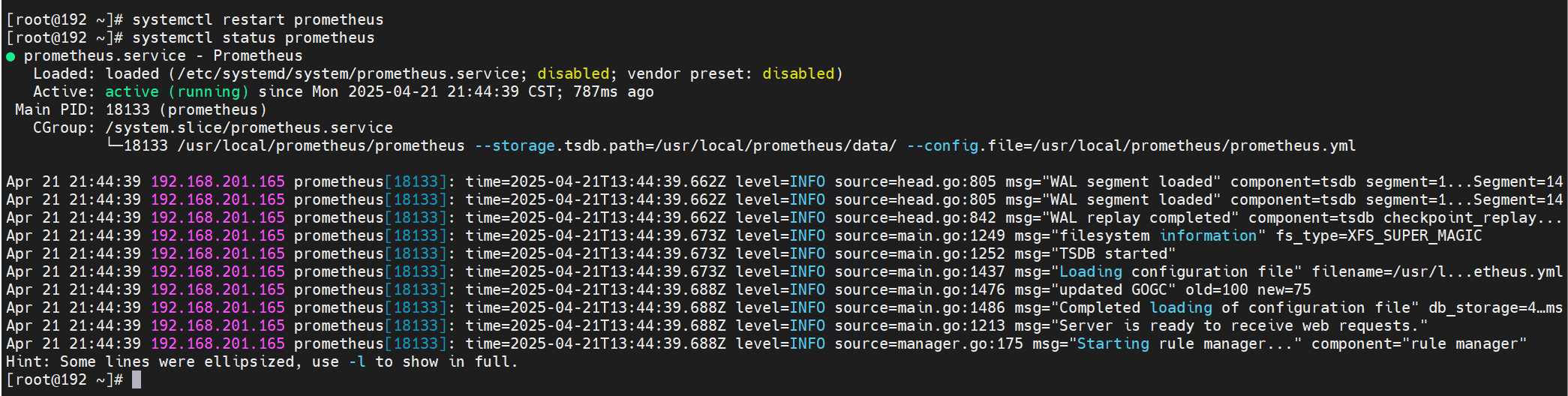Click the 'old=100 new=75' values
Viewport: 1568px width, 396px height.
1248,289
